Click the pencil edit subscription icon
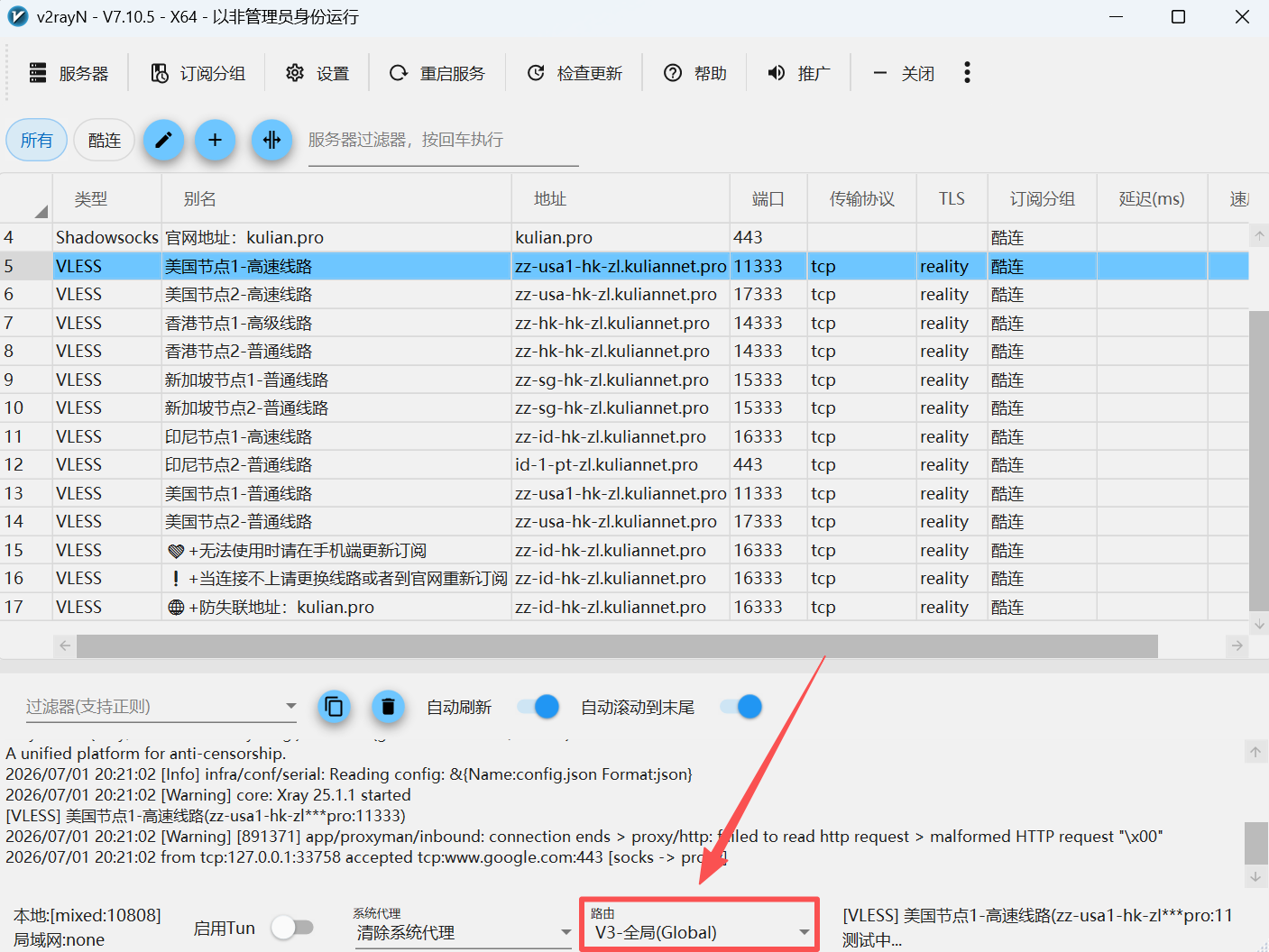 (163, 140)
